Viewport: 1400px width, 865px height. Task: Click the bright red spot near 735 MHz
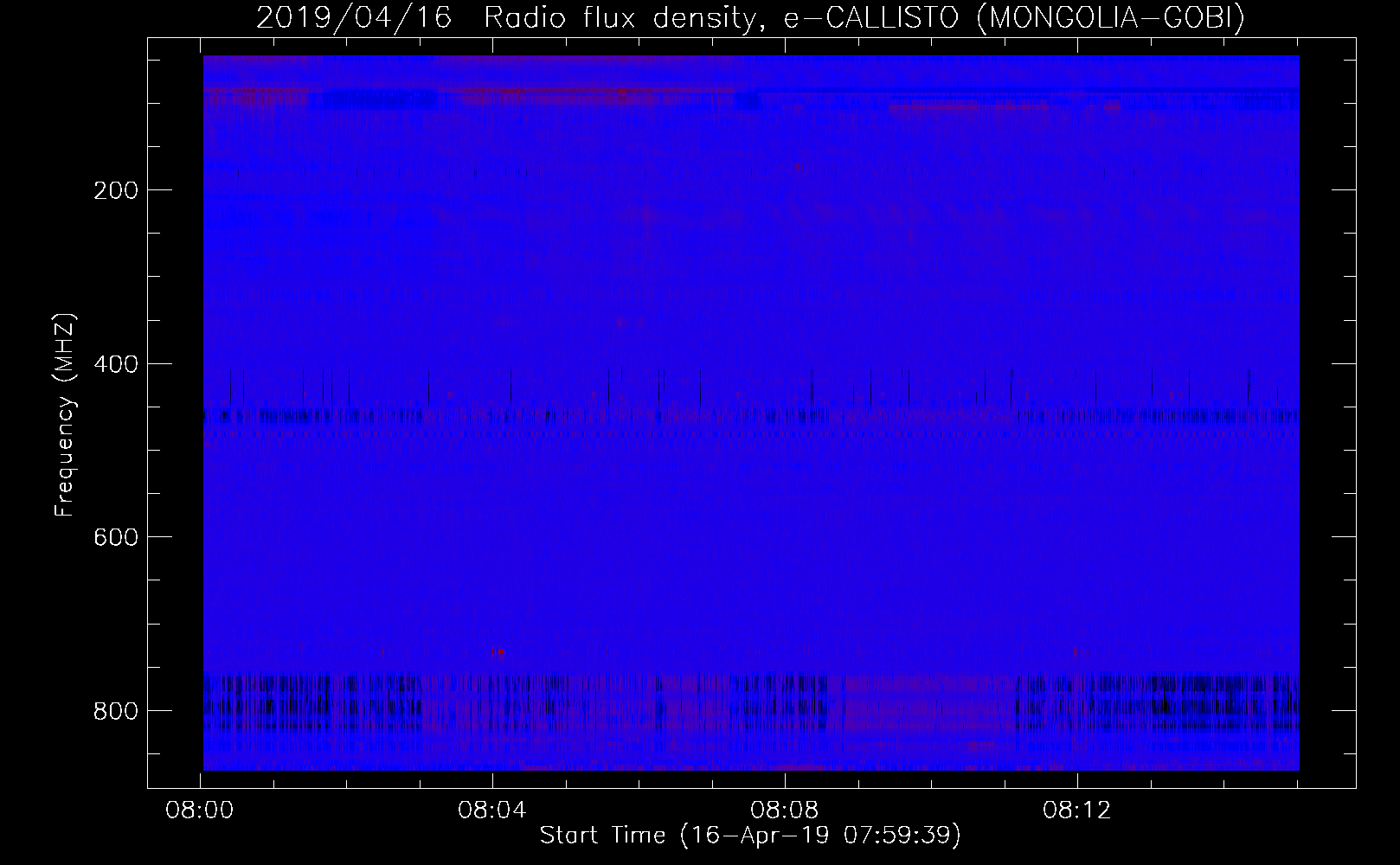point(498,652)
